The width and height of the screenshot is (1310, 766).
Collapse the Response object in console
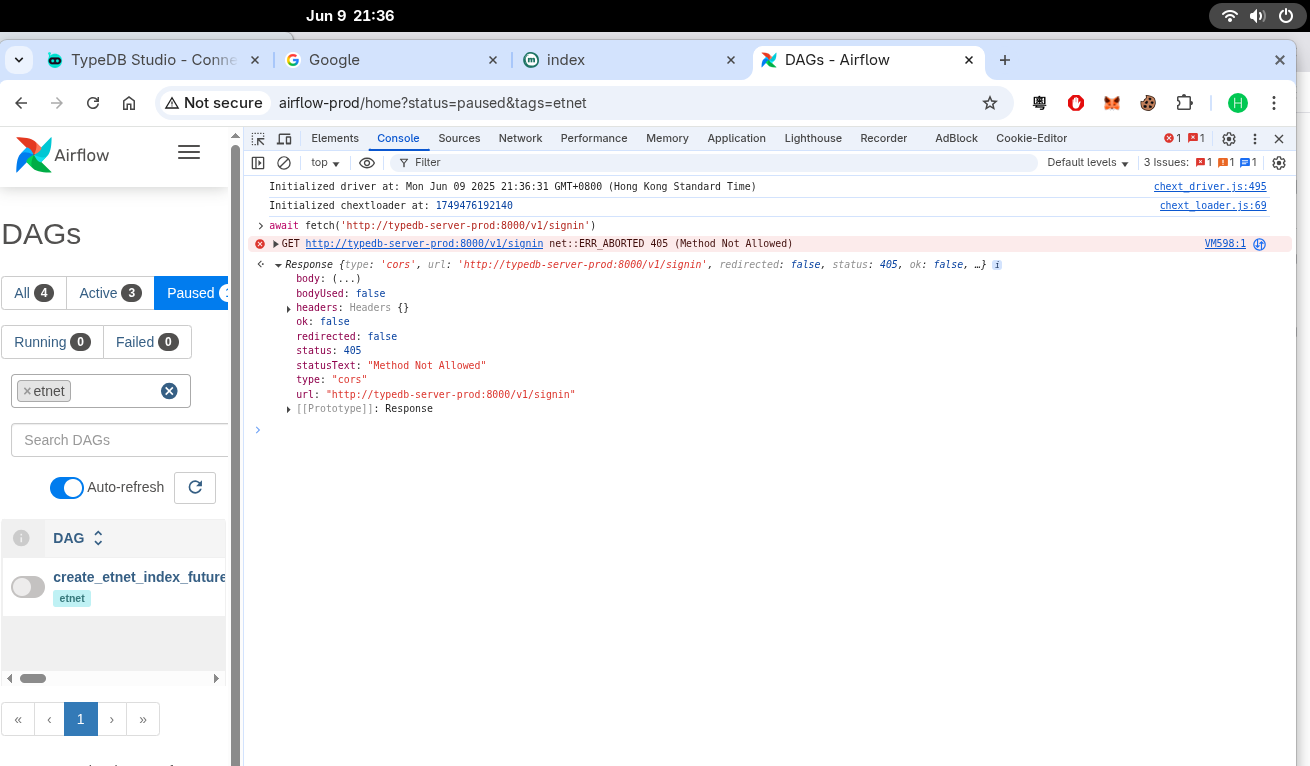click(278, 265)
